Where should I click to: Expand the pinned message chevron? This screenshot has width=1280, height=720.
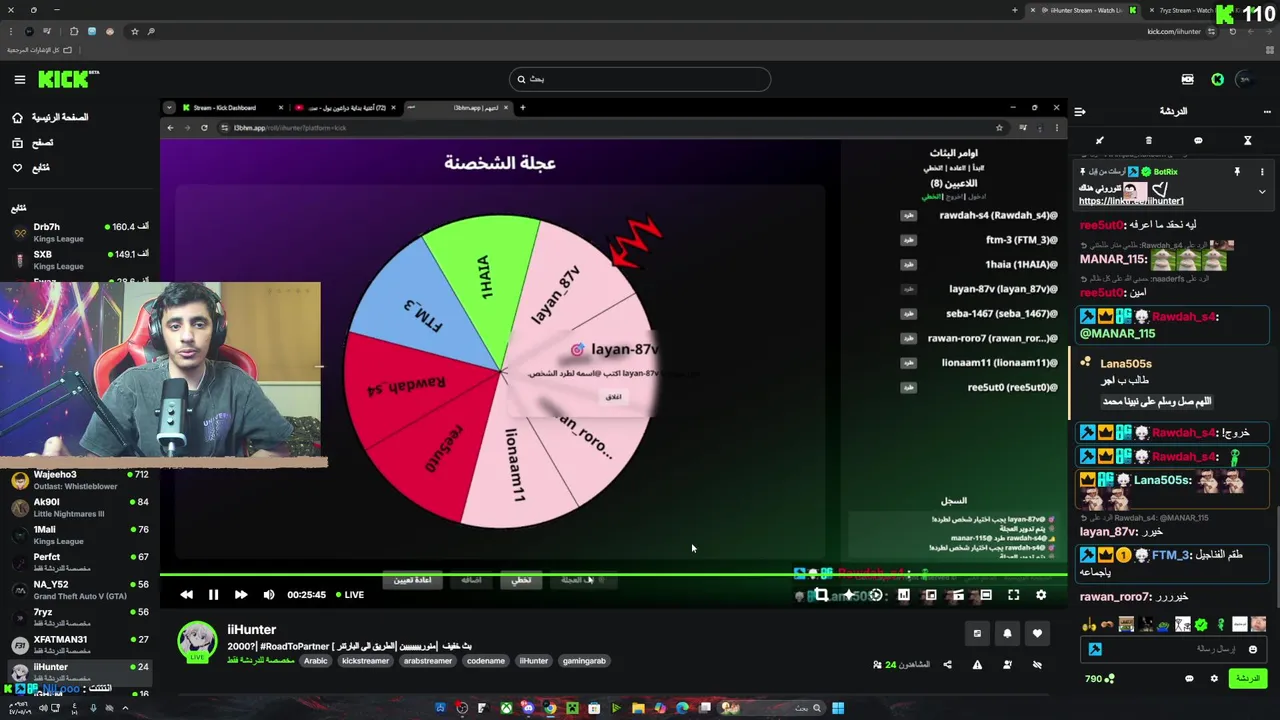point(1262,192)
